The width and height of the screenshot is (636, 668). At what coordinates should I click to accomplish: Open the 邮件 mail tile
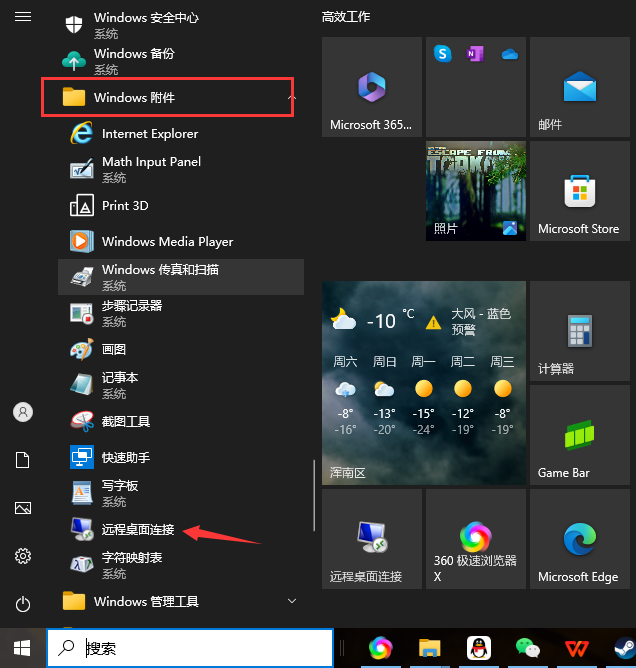[578, 88]
